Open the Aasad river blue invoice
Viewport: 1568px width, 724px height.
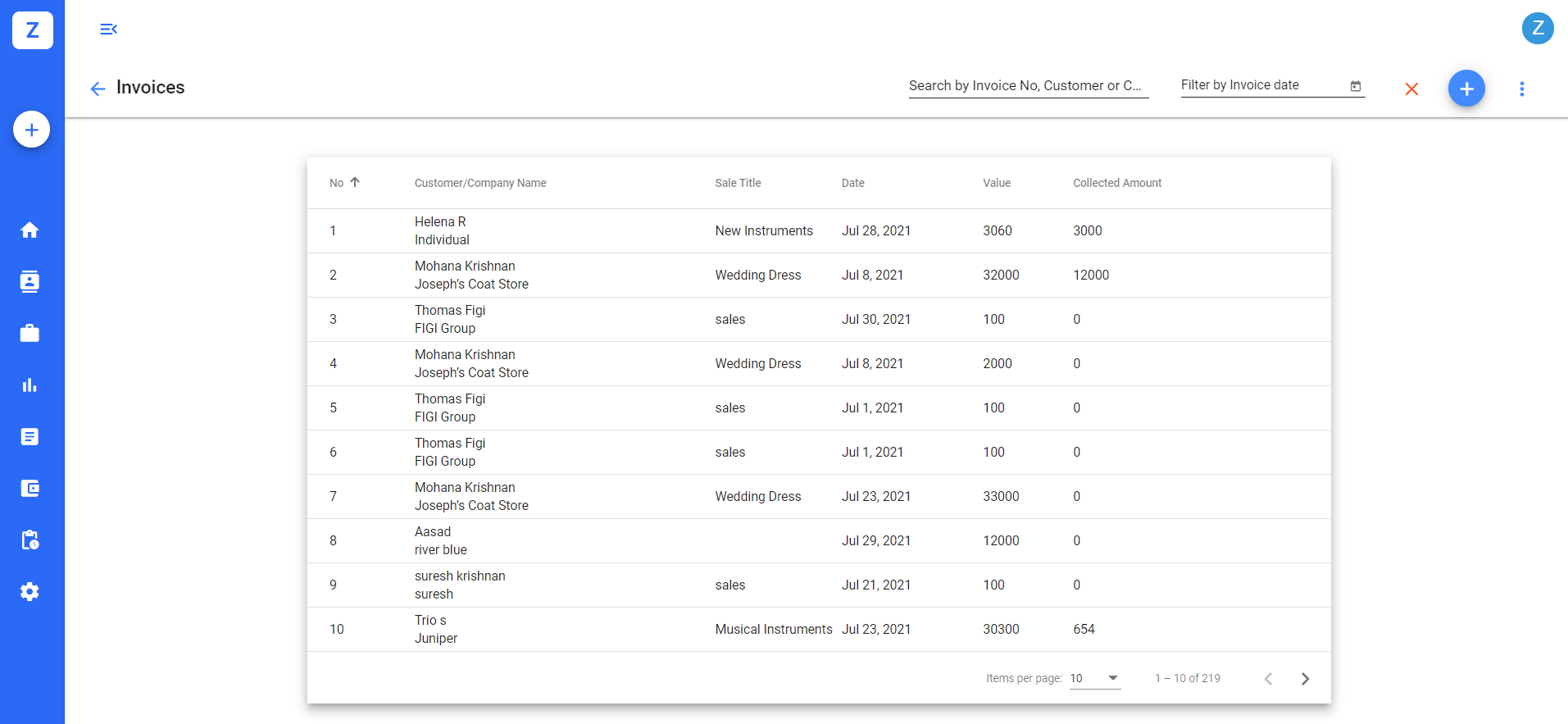[819, 541]
